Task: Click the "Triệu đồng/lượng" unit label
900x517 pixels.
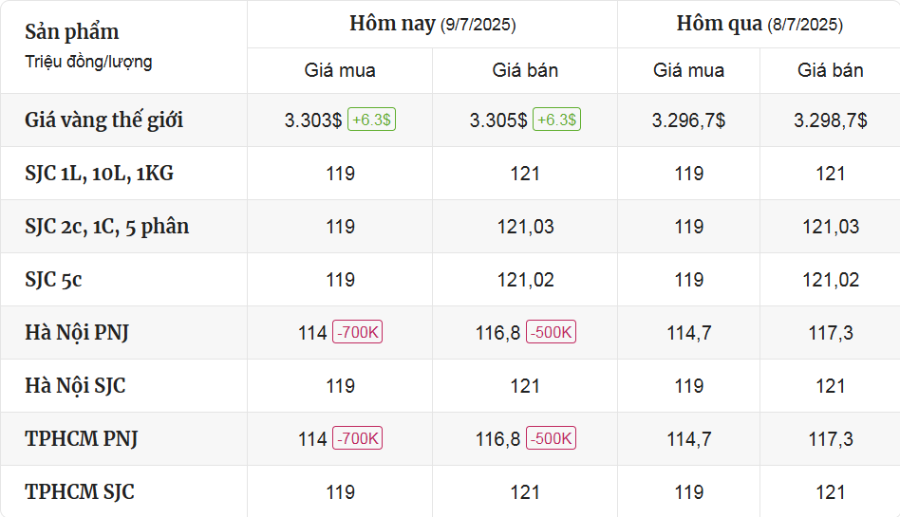Action: (x=89, y=62)
